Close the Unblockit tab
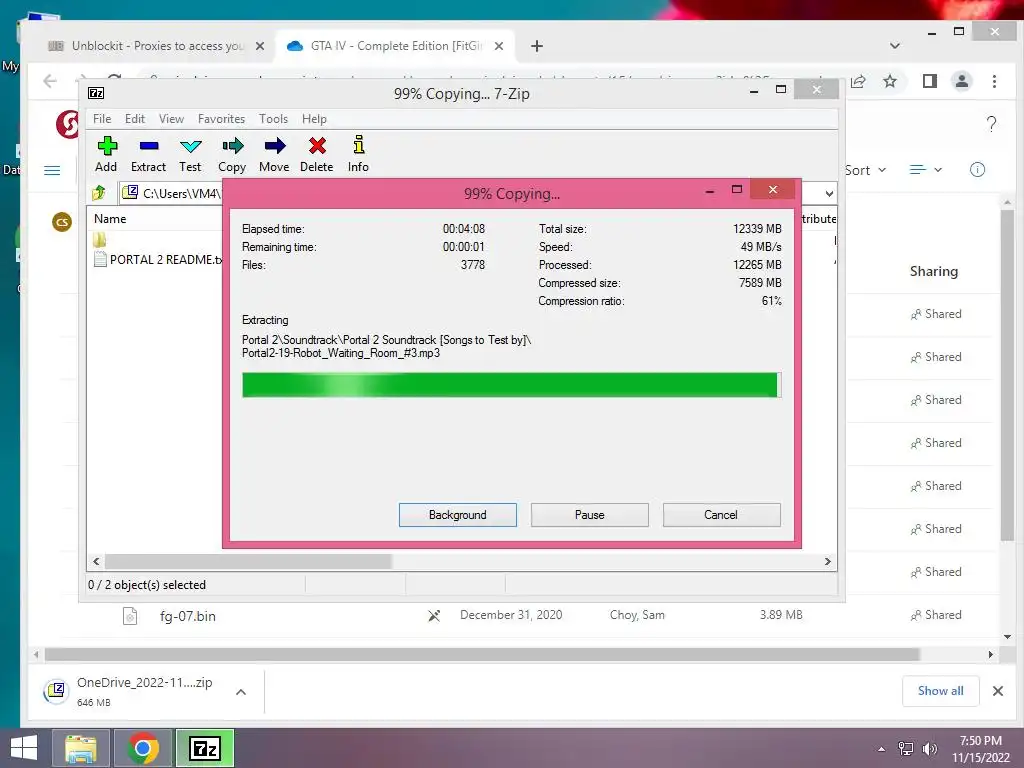Viewport: 1024px width, 768px height. coord(260,46)
